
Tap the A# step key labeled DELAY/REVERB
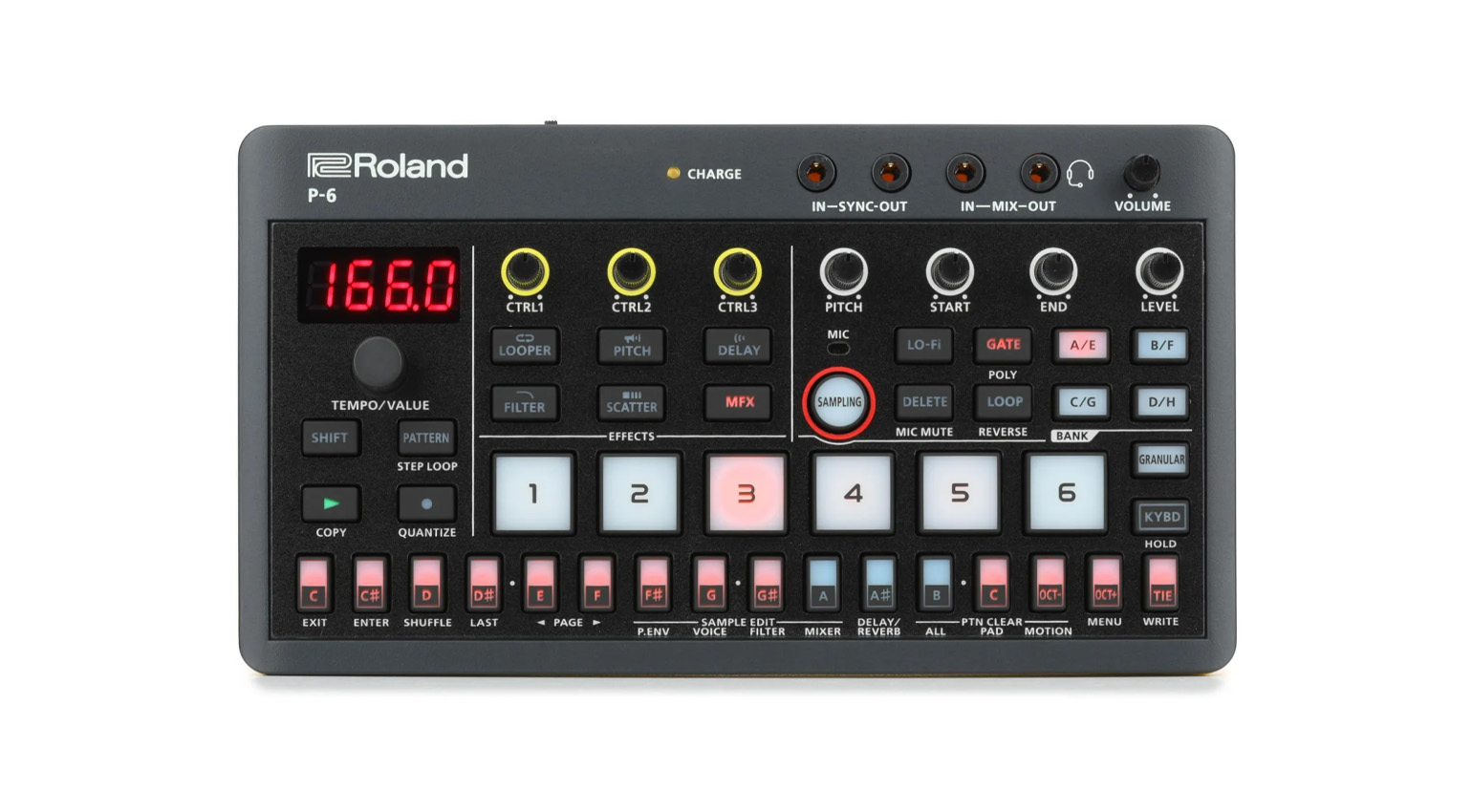879,583
